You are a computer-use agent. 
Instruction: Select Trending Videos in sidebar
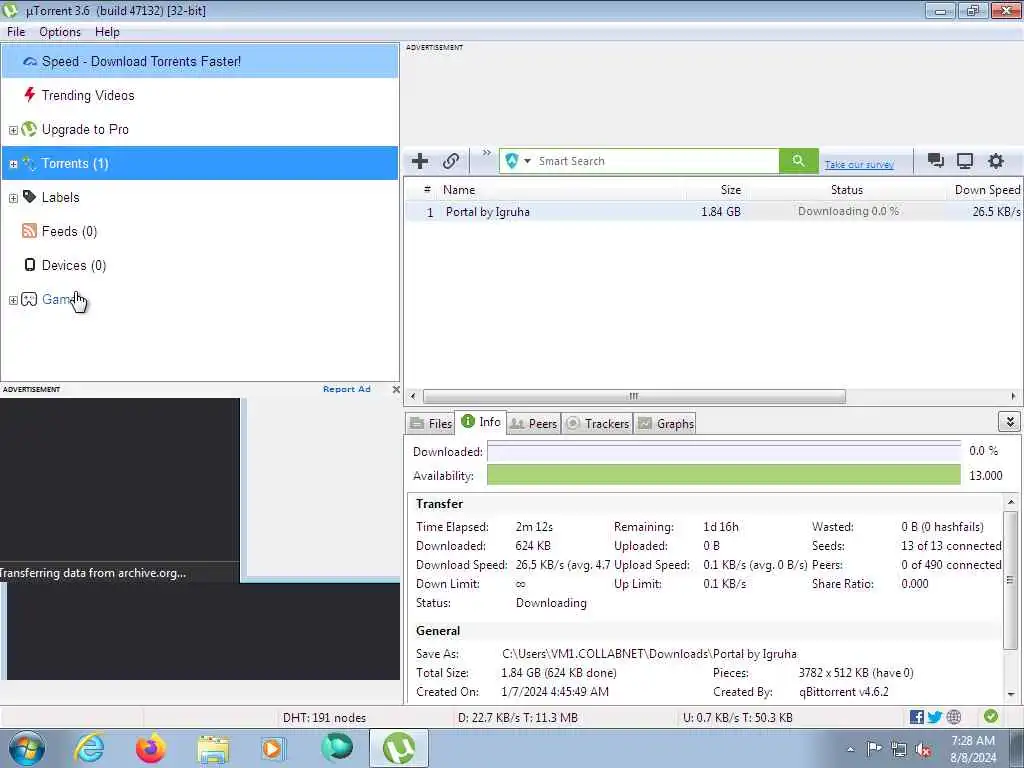(x=200, y=95)
